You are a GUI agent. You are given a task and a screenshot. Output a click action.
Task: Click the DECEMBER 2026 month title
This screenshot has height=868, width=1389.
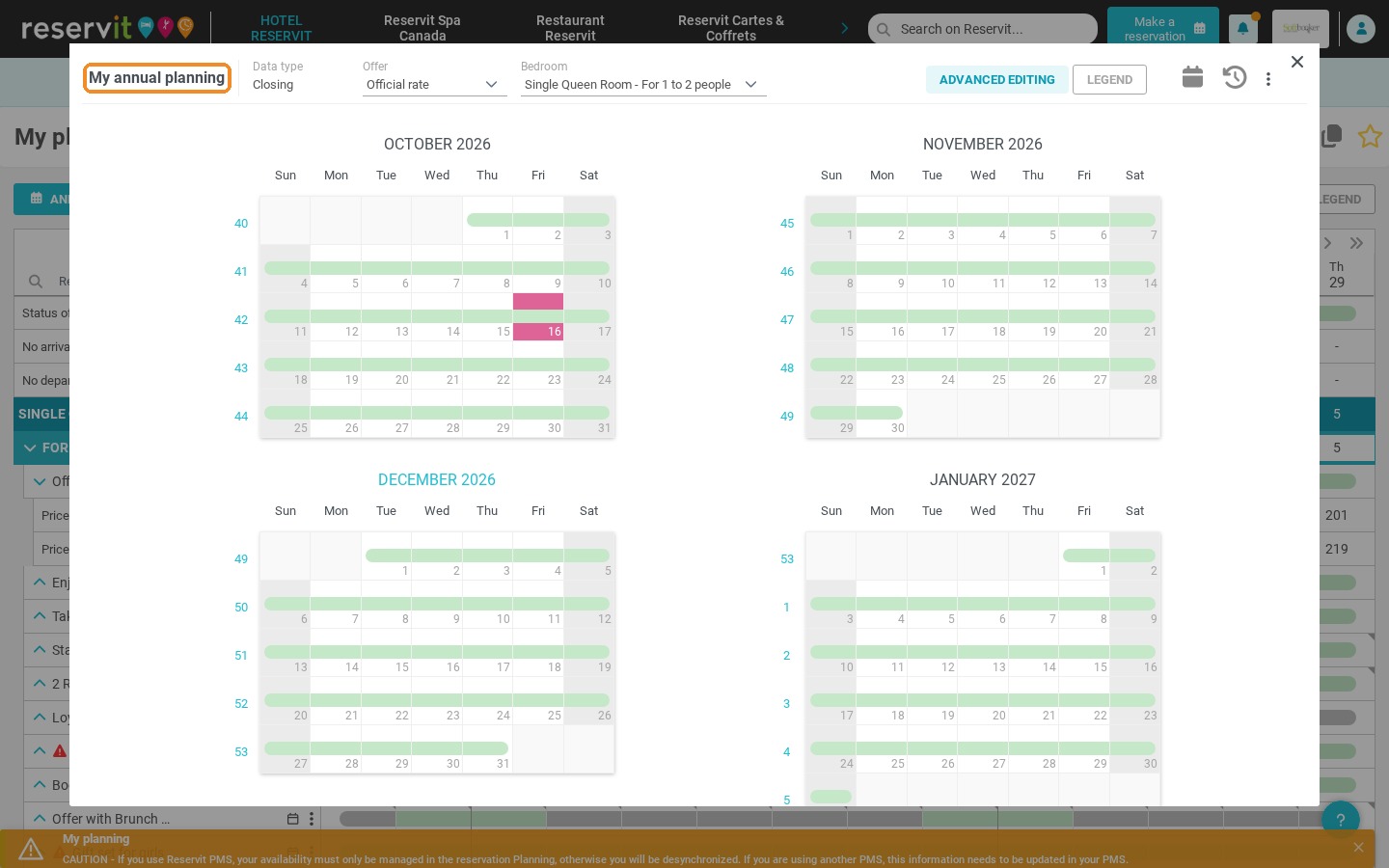click(437, 480)
